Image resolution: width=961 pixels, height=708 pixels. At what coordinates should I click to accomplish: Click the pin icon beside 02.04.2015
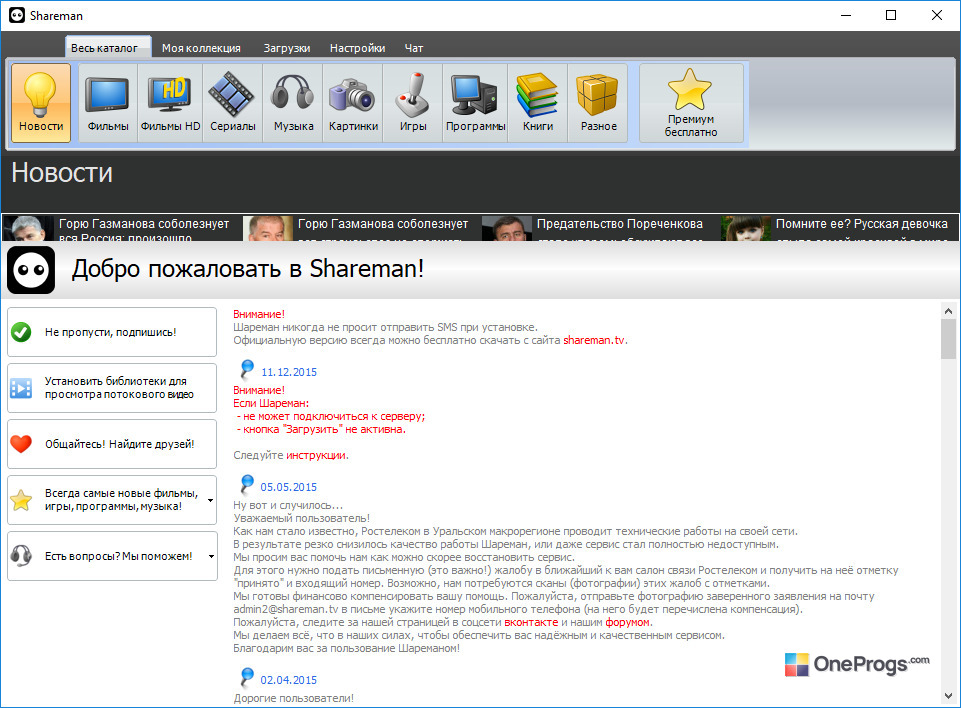click(246, 677)
